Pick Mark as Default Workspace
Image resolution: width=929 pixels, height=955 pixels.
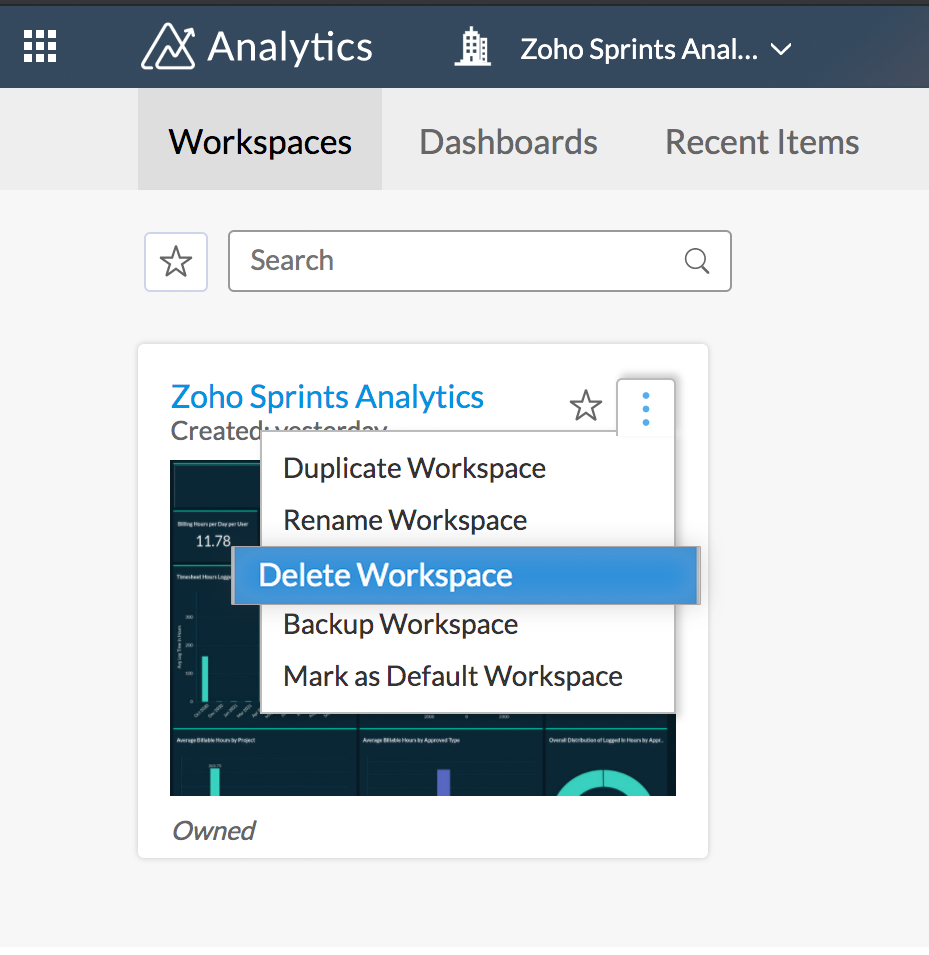(x=467, y=676)
